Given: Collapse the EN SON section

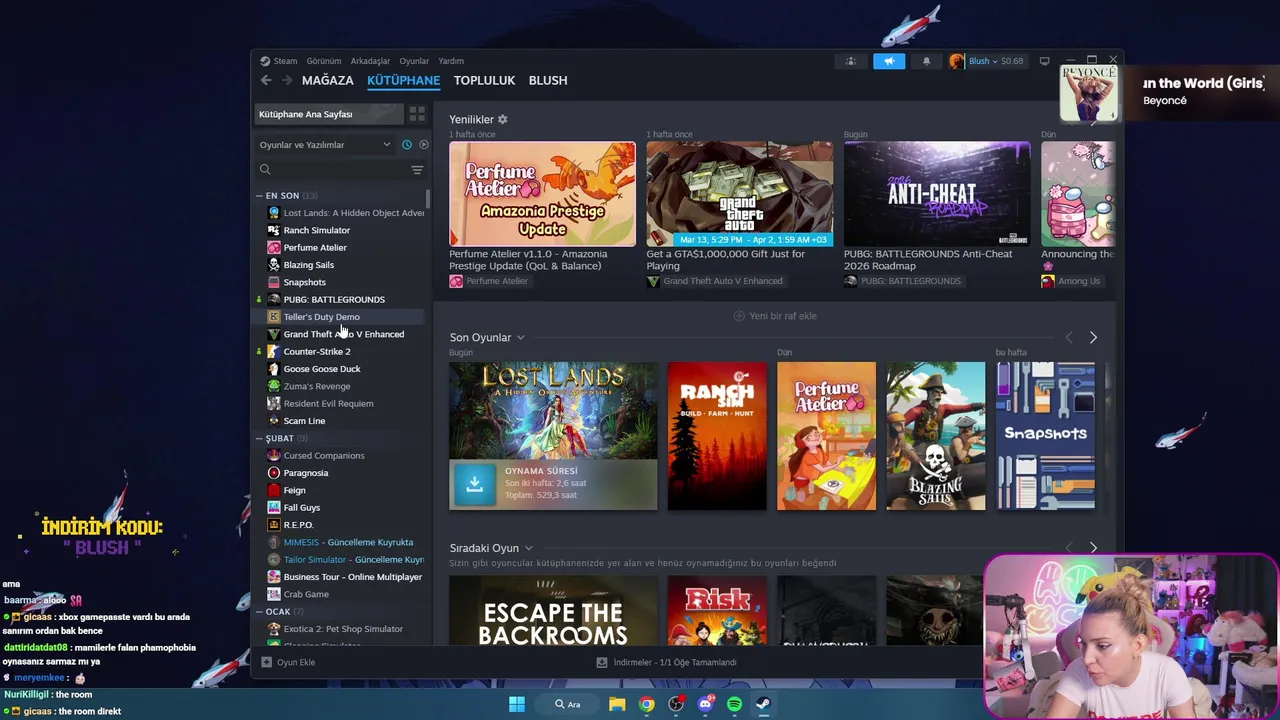Looking at the screenshot, I should point(260,196).
